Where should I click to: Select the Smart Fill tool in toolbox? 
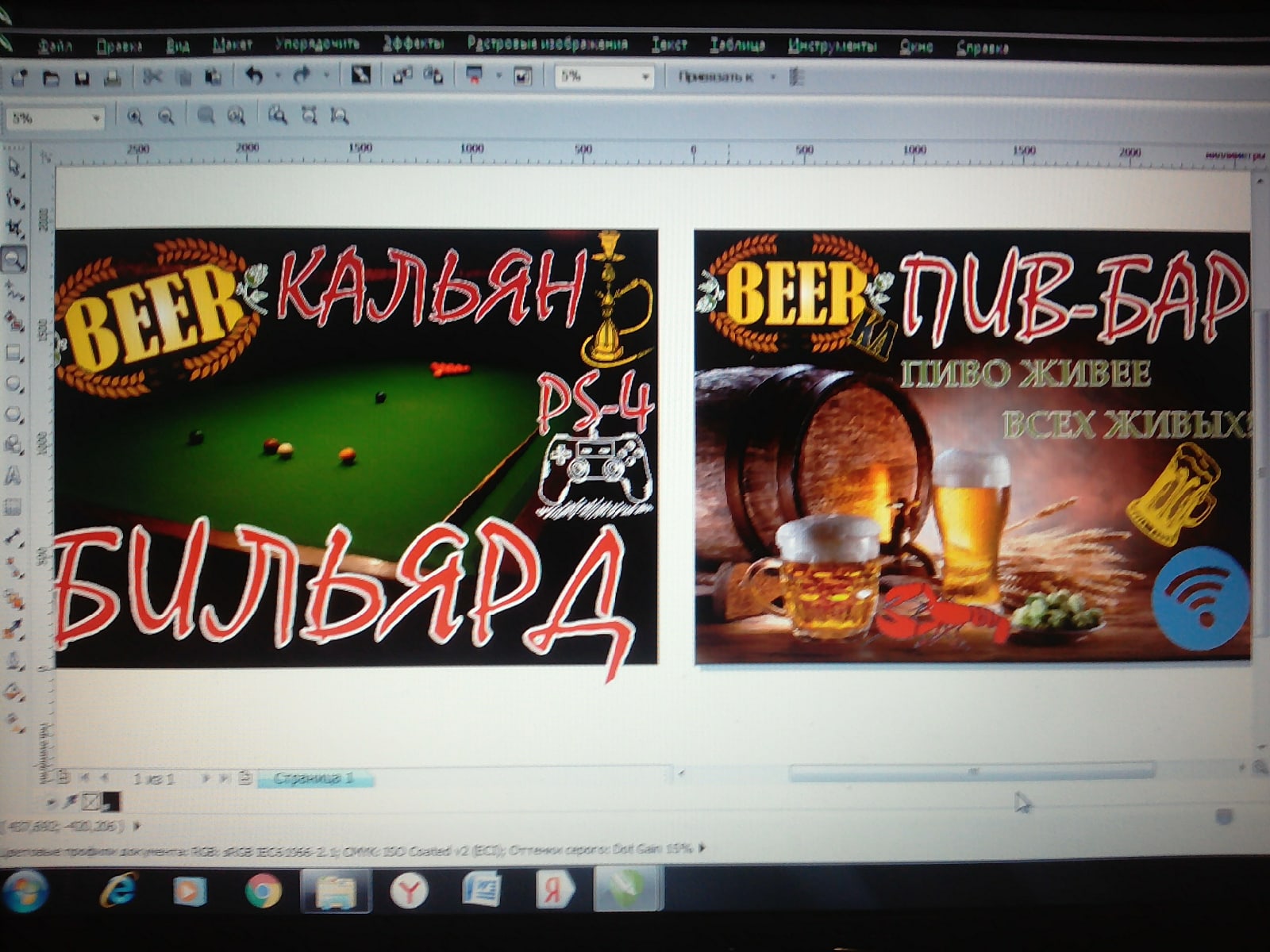coord(14,321)
